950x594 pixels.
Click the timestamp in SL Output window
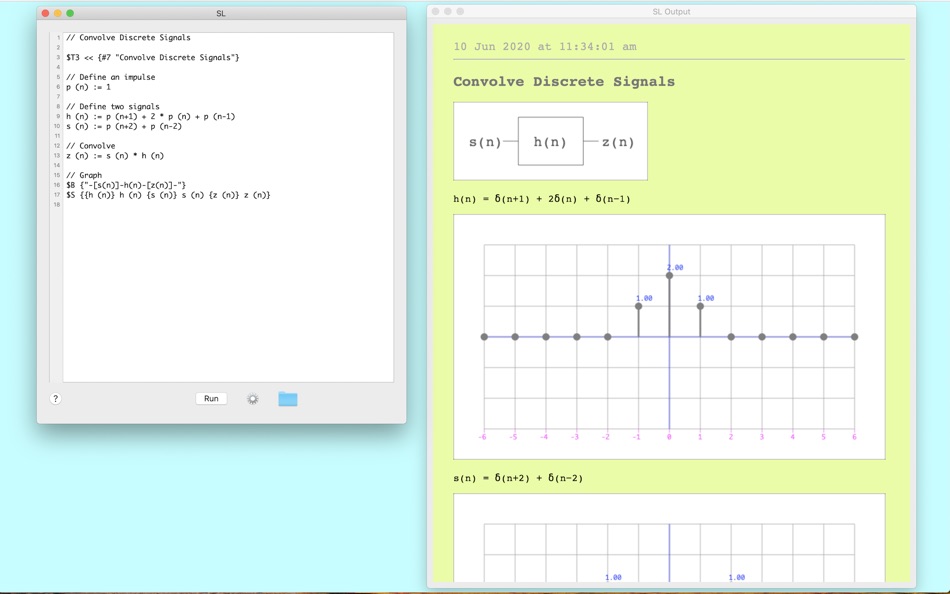545,47
